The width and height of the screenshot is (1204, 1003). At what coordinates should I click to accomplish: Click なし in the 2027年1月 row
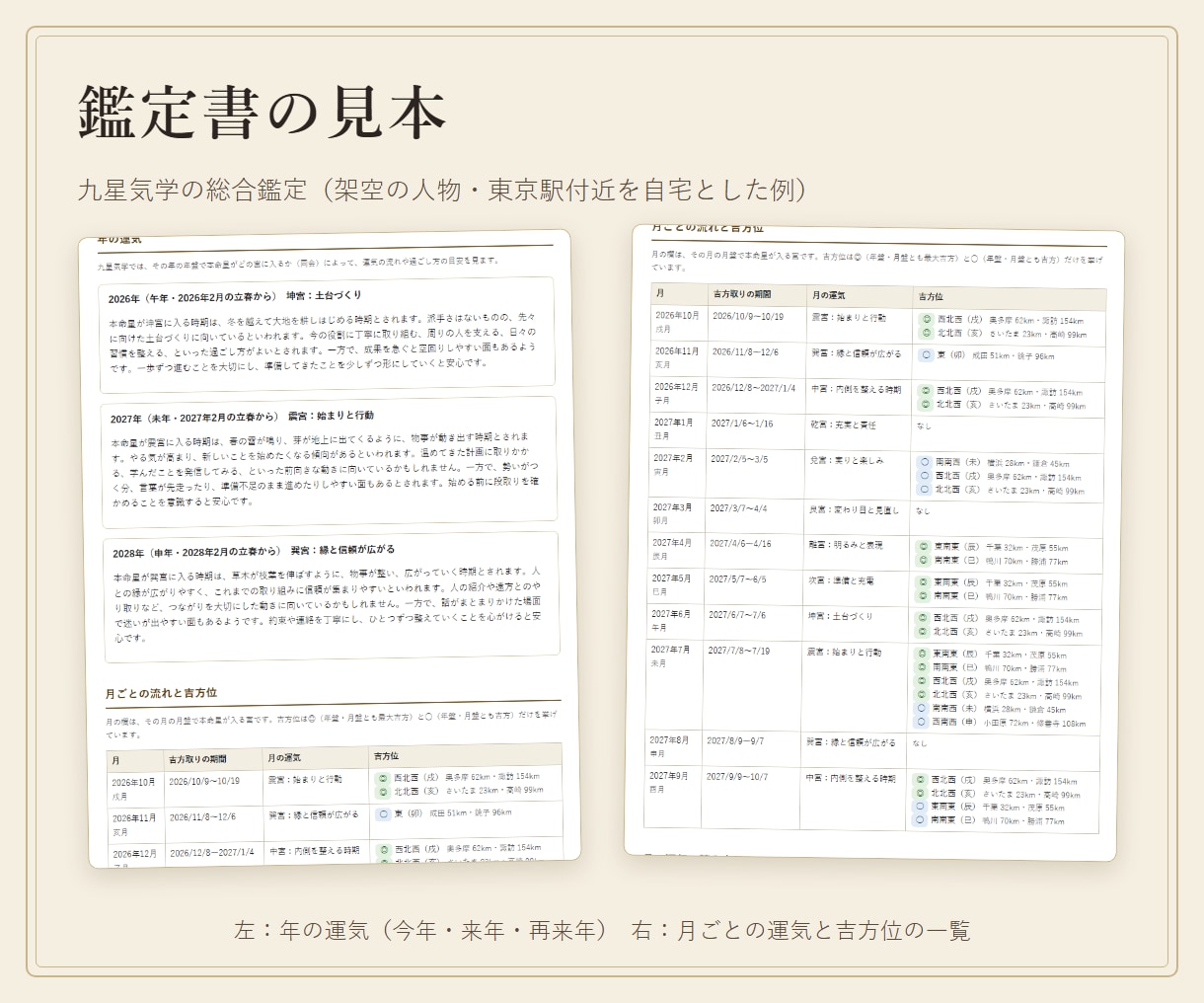tap(924, 425)
